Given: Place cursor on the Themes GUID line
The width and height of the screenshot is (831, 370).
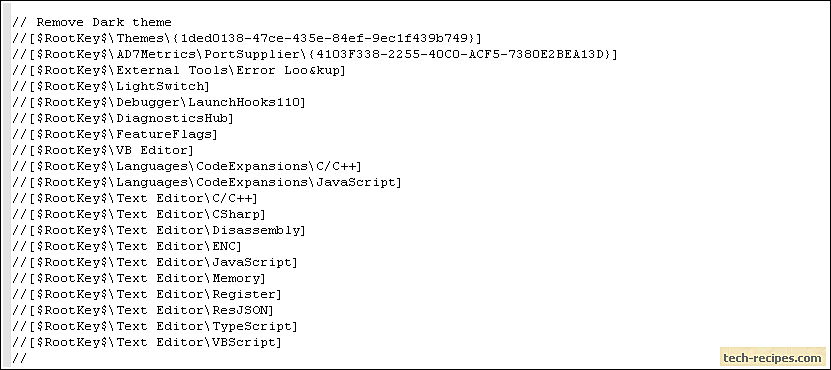Looking at the screenshot, I should pos(247,38).
